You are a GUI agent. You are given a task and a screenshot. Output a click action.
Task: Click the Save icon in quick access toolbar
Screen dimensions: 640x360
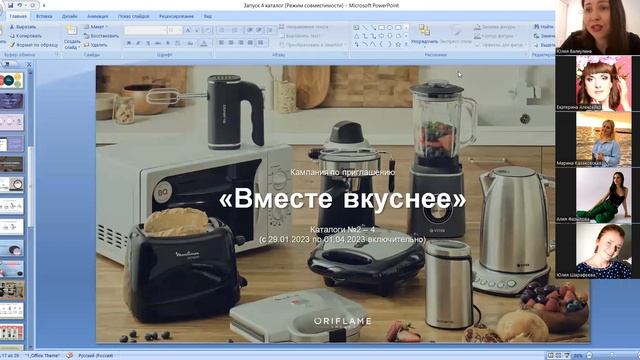point(11,5)
